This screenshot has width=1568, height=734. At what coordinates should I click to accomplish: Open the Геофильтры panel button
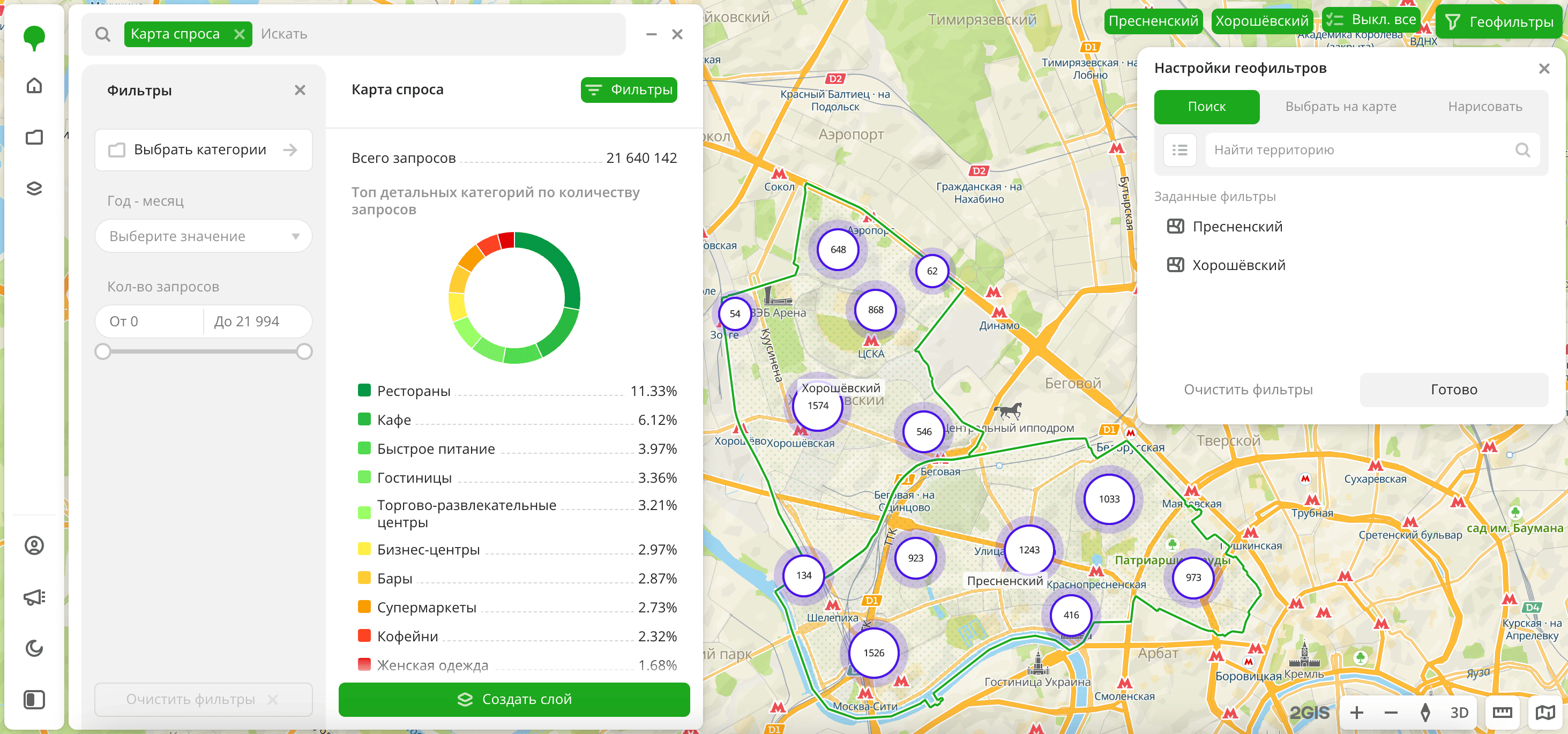pyautogui.click(x=1499, y=22)
